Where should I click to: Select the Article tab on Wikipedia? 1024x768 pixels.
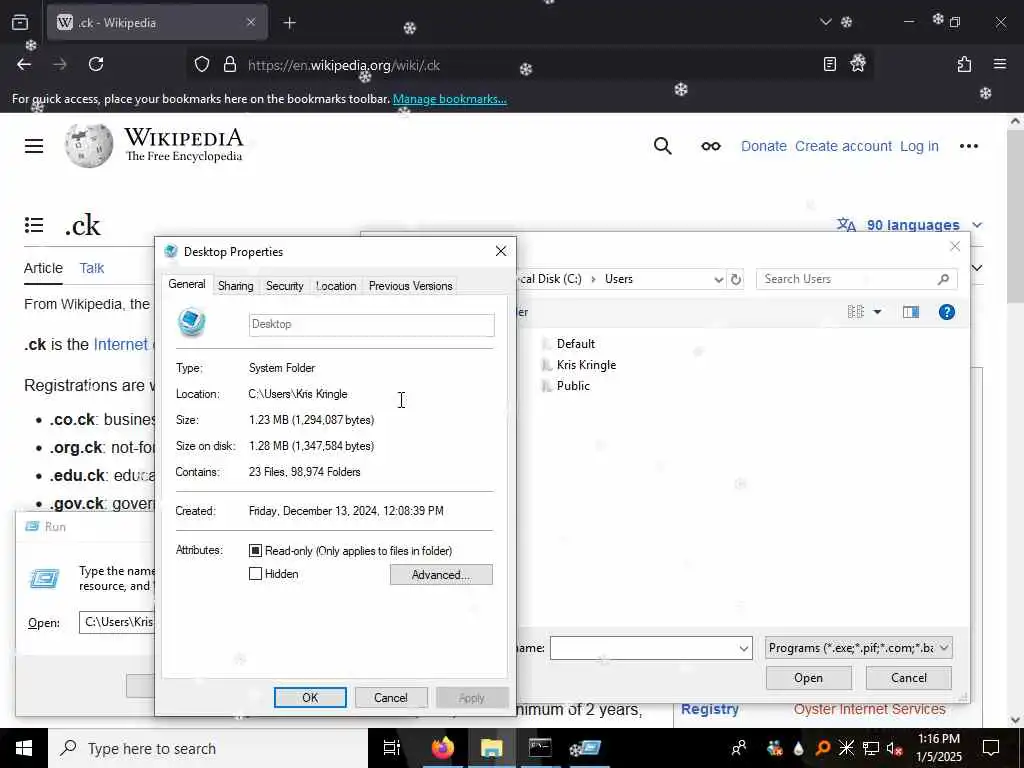pyautogui.click(x=43, y=268)
